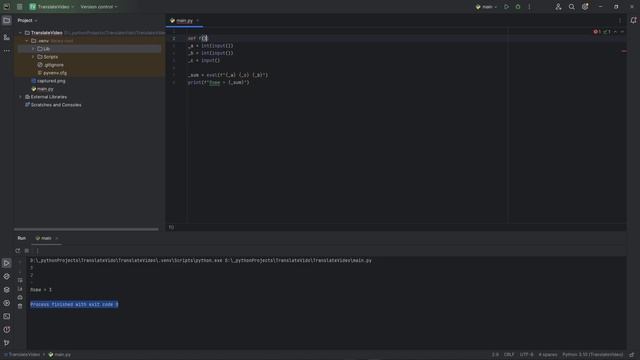The height and width of the screenshot is (360, 640).
Task: Open the Python interpreter selector
Action: click(593, 355)
